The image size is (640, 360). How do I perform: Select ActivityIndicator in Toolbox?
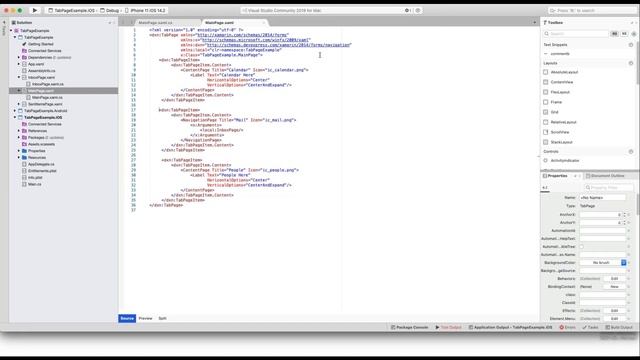pos(565,161)
